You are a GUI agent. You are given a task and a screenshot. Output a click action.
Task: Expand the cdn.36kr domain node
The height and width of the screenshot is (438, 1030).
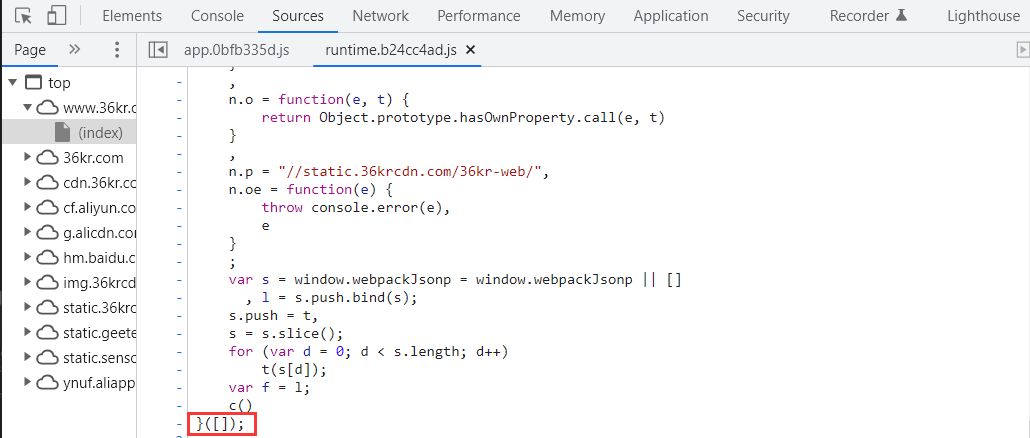pyautogui.click(x=29, y=183)
